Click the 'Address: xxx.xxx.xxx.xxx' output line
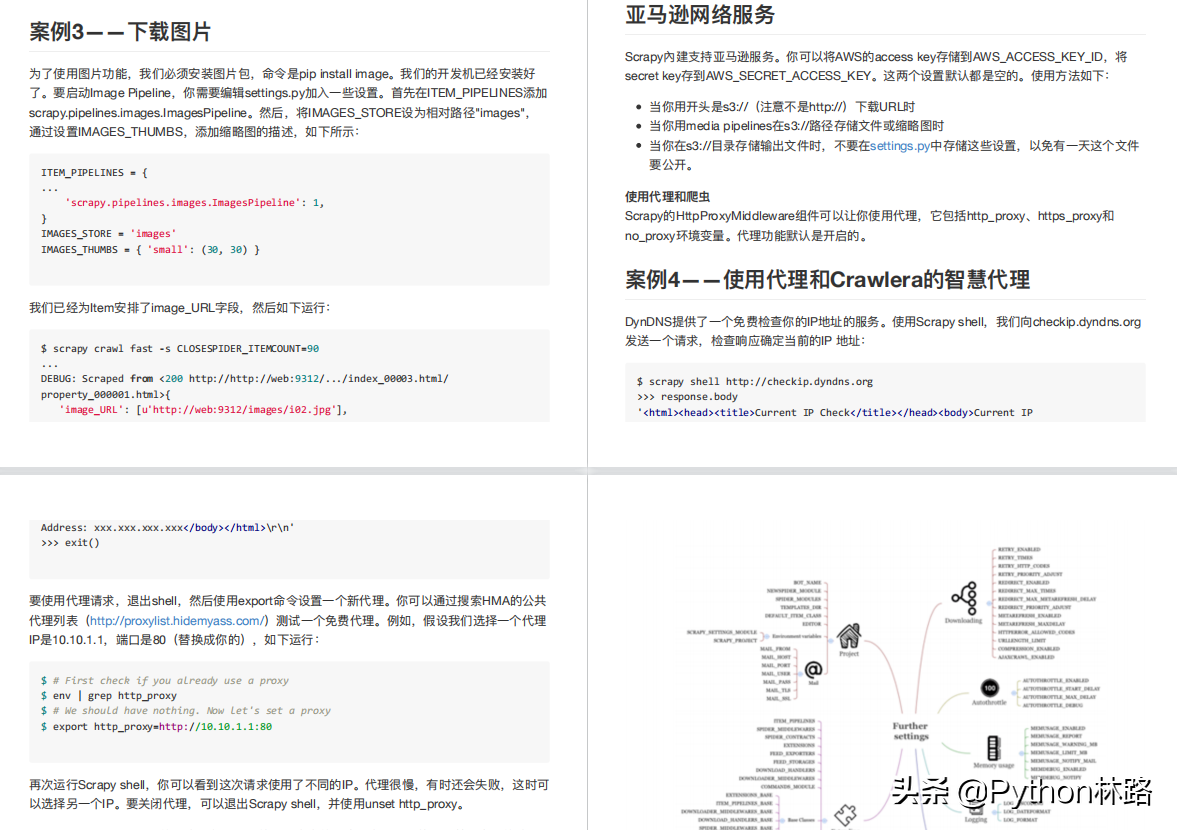 tap(167, 528)
